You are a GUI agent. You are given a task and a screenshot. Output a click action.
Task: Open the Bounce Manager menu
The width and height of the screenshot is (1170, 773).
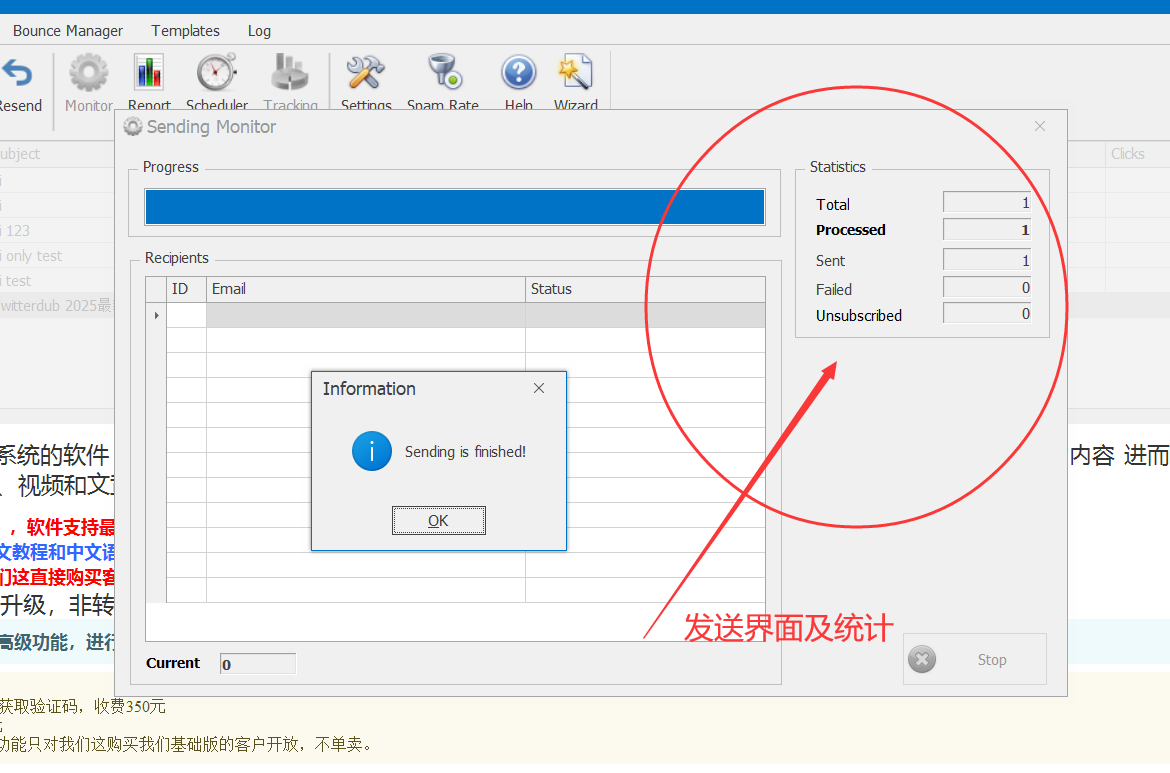[x=66, y=31]
